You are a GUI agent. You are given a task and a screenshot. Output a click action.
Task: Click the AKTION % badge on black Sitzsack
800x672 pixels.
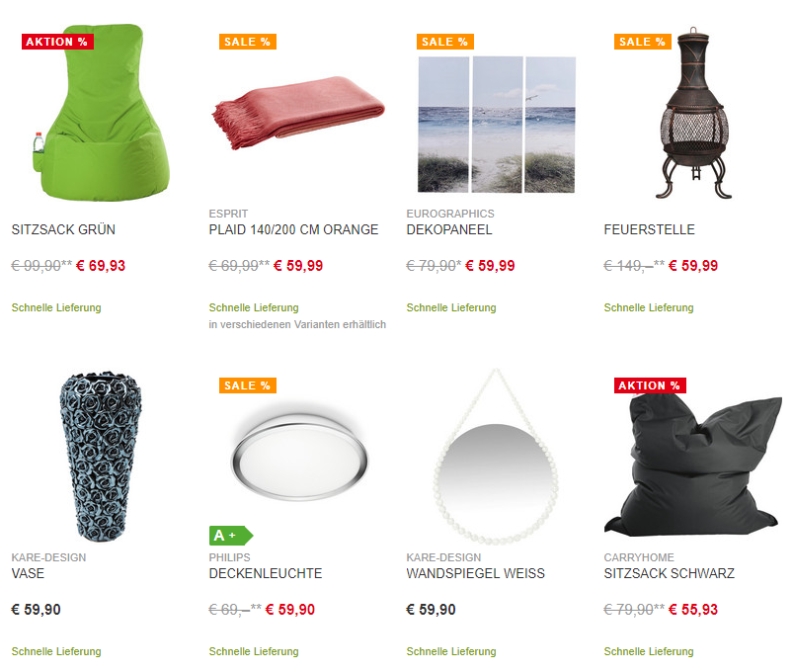coord(649,385)
